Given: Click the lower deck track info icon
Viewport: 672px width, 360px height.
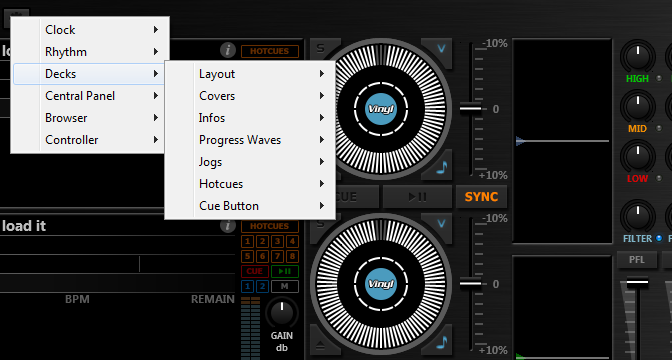Looking at the screenshot, I should (x=228, y=225).
